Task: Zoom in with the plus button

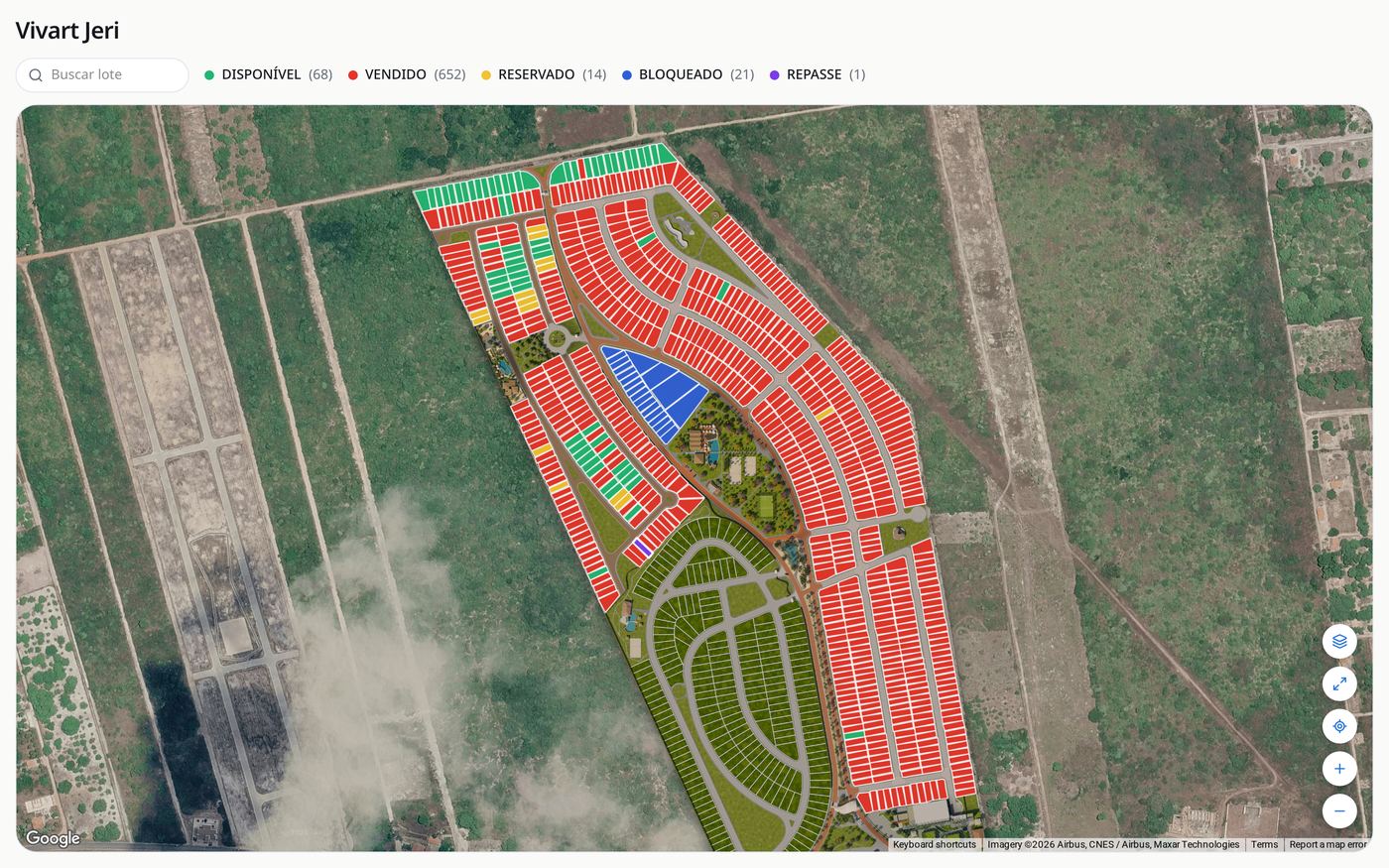Action: click(1339, 769)
